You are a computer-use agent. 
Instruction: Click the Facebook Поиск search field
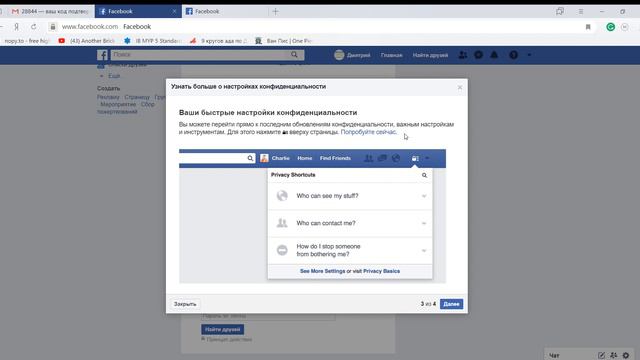tap(200, 55)
